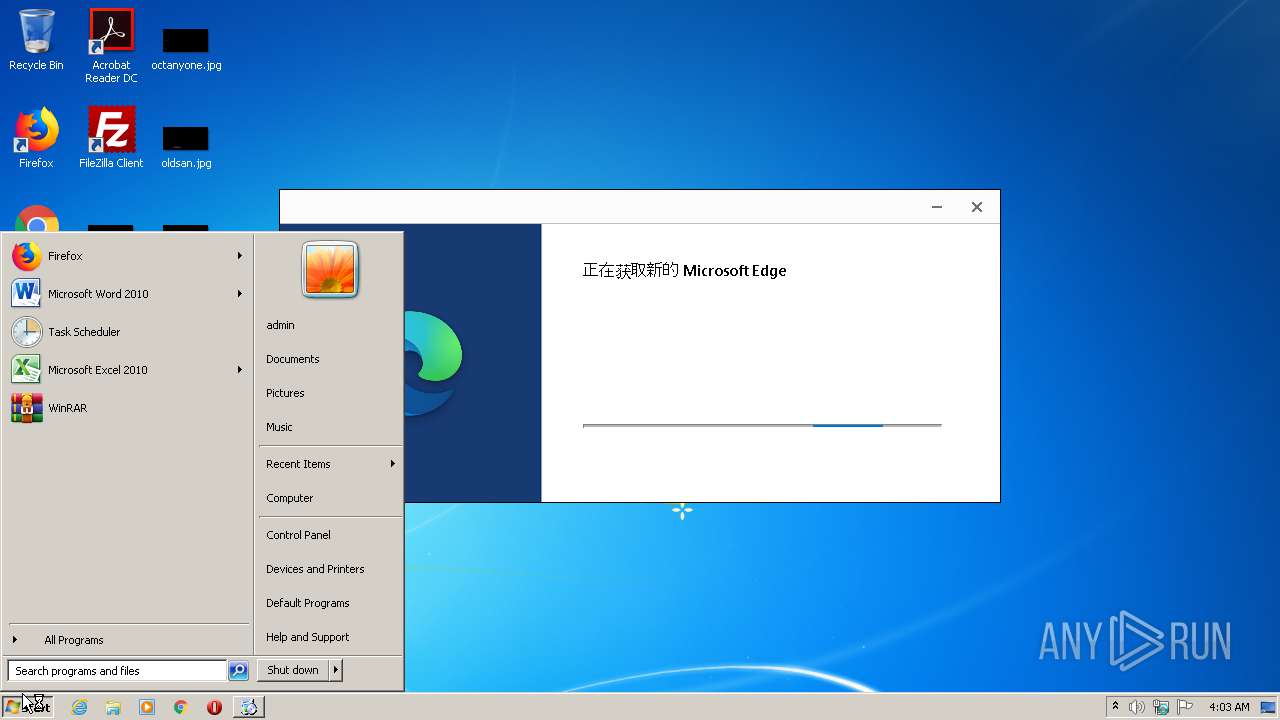Open Acrobat Reader DC desktop shortcut
This screenshot has width=1280, height=720.
click(111, 45)
